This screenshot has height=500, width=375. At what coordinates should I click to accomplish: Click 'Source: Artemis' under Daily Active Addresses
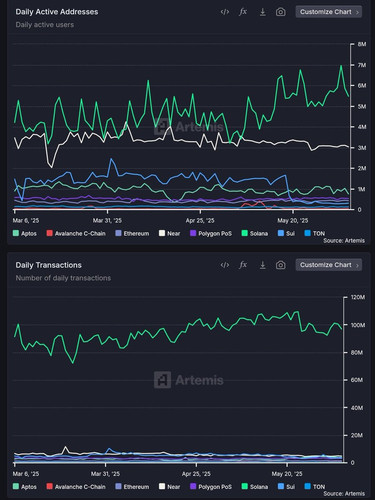click(344, 240)
